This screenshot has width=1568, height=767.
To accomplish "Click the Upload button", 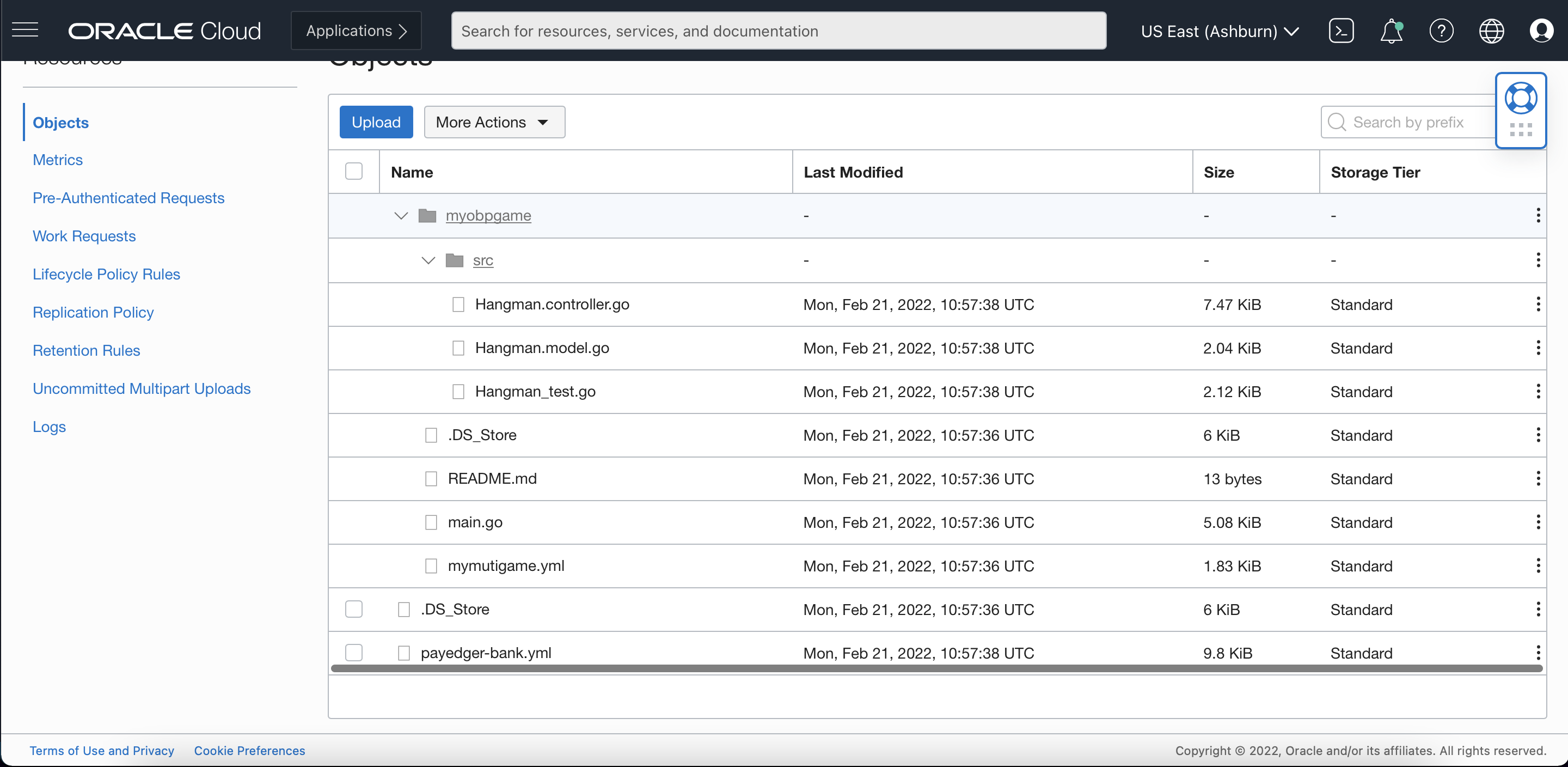I will tap(376, 122).
